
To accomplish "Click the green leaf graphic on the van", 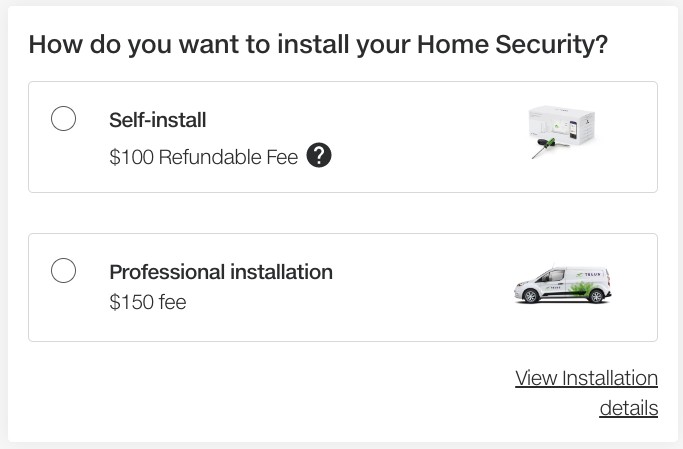I will 583,288.
